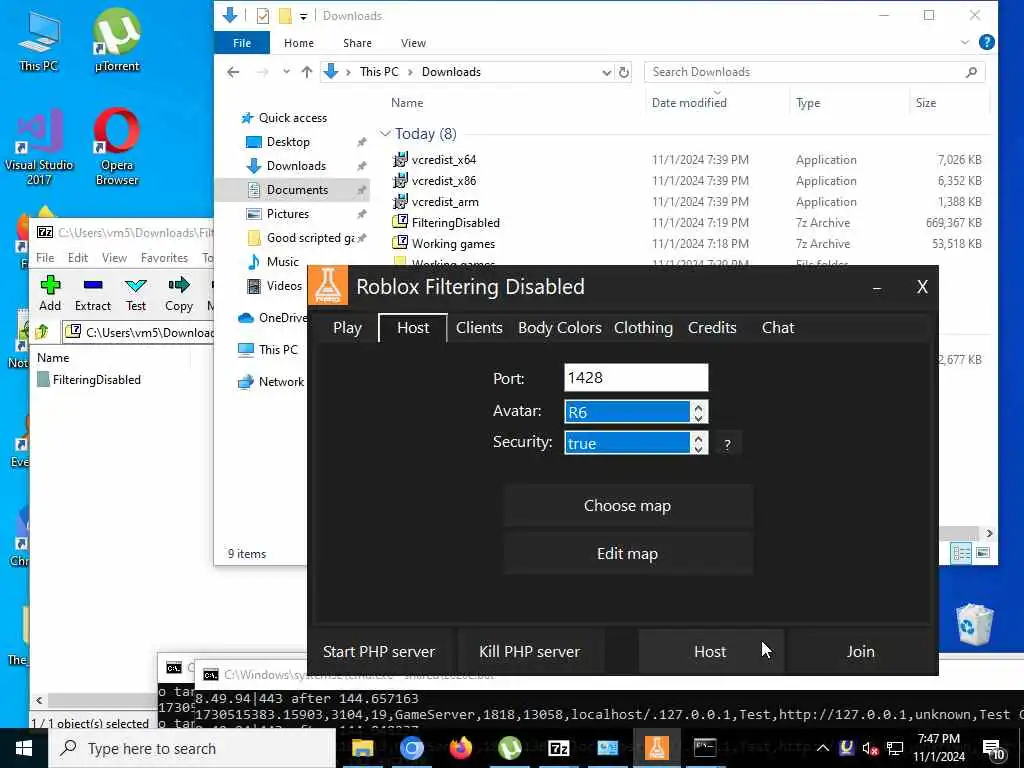Click the Test icon in 7-Zip toolbar
The image size is (1024, 768).
136,293
